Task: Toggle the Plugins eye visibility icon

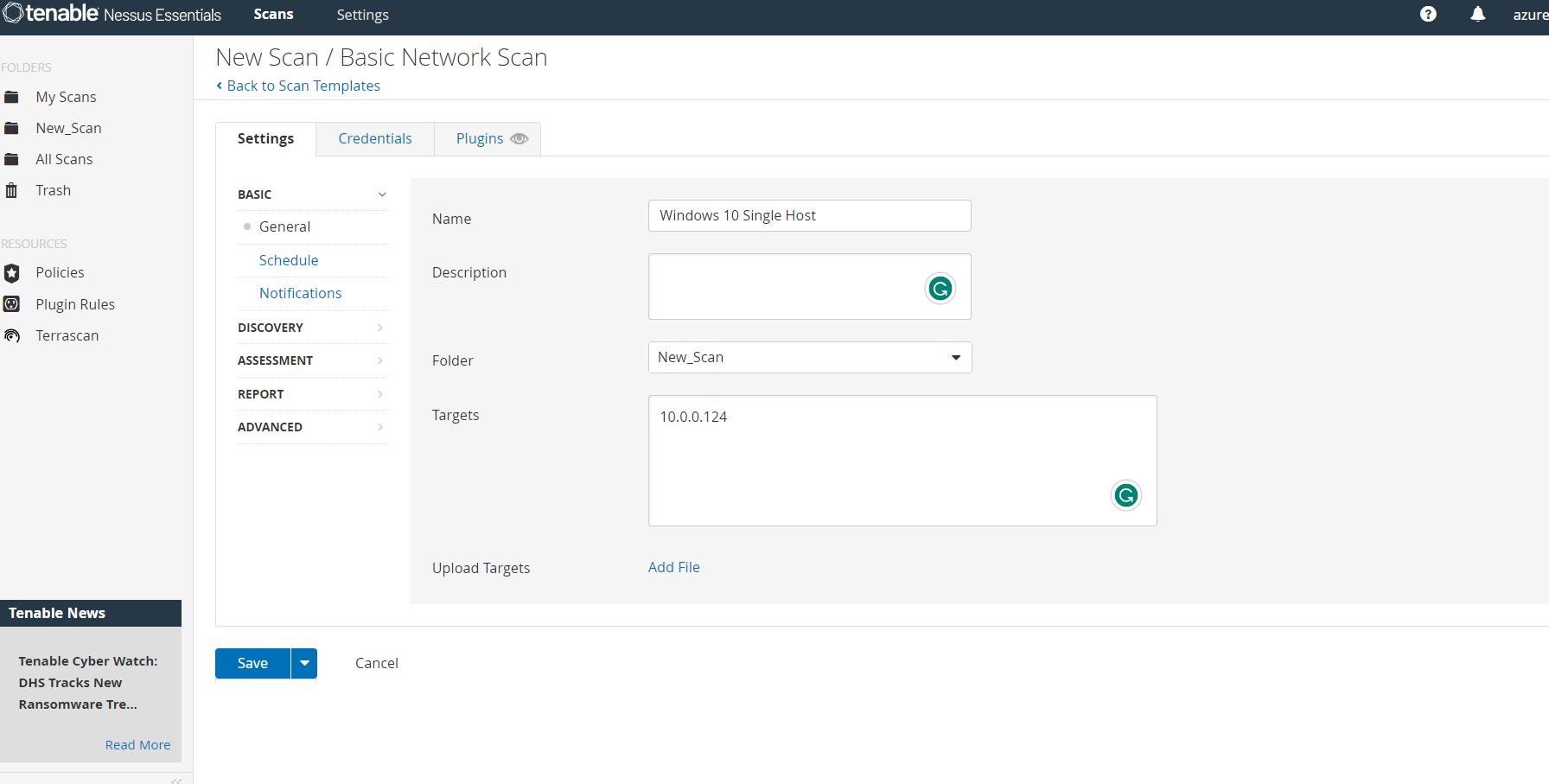Action: click(x=519, y=139)
